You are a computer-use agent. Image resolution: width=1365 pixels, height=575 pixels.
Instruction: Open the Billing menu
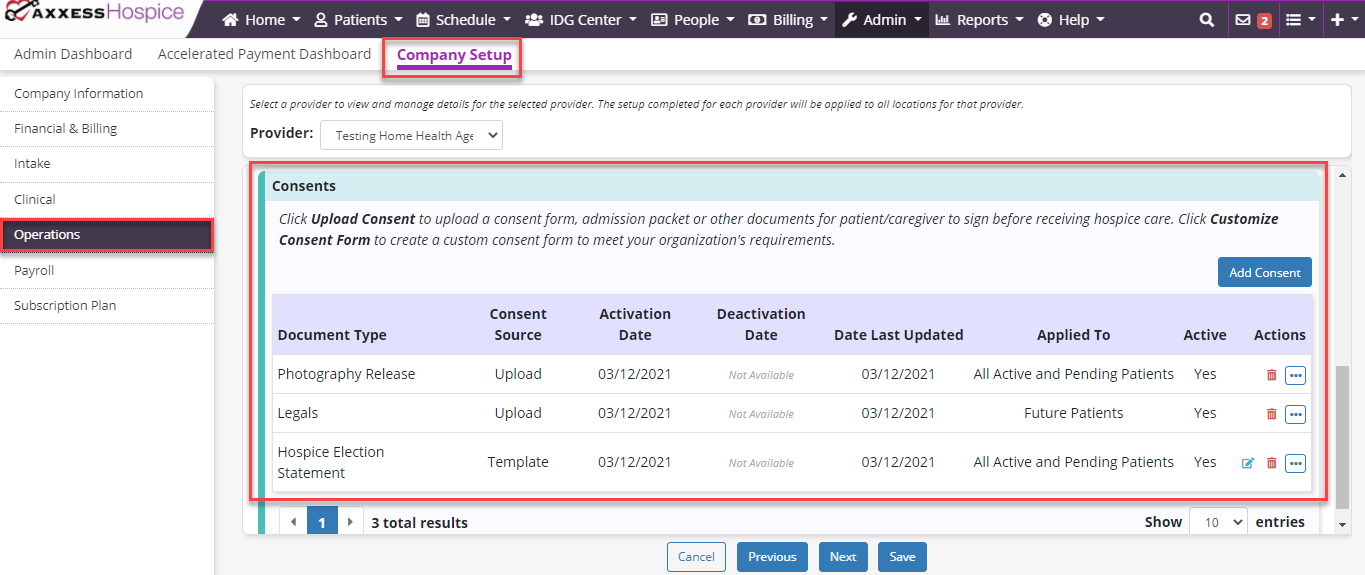point(787,20)
